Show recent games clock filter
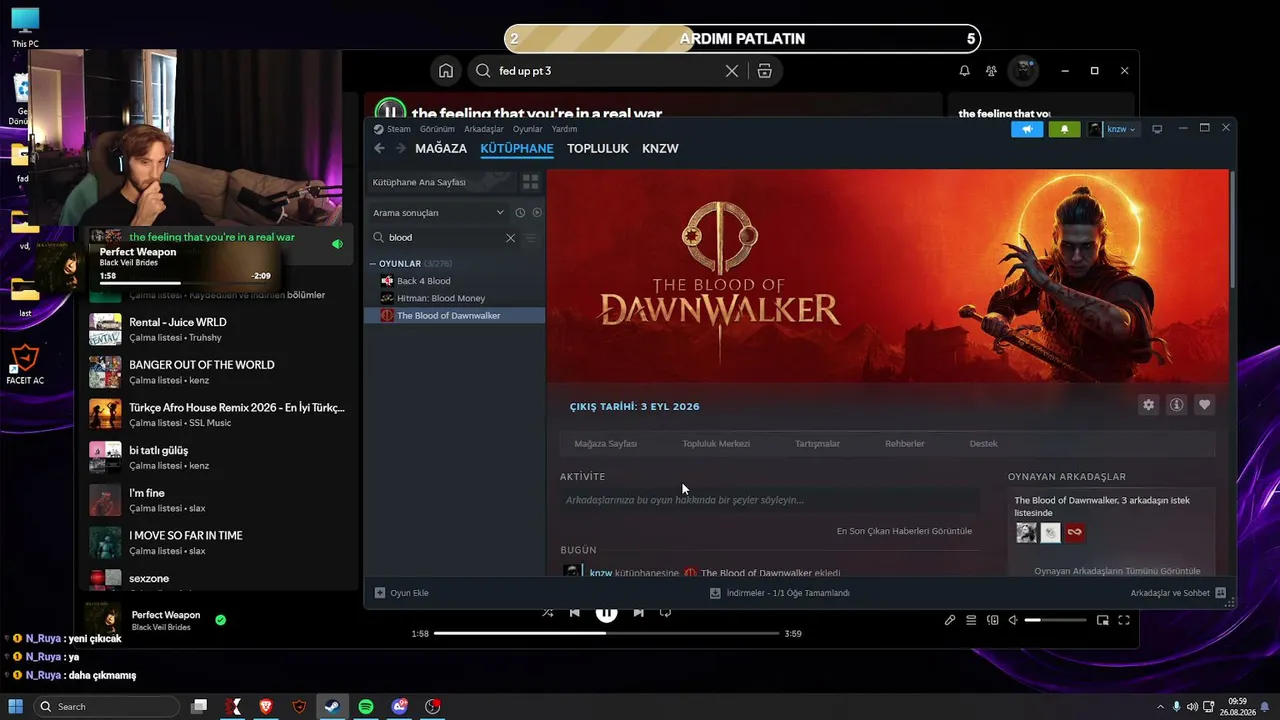 (x=520, y=213)
